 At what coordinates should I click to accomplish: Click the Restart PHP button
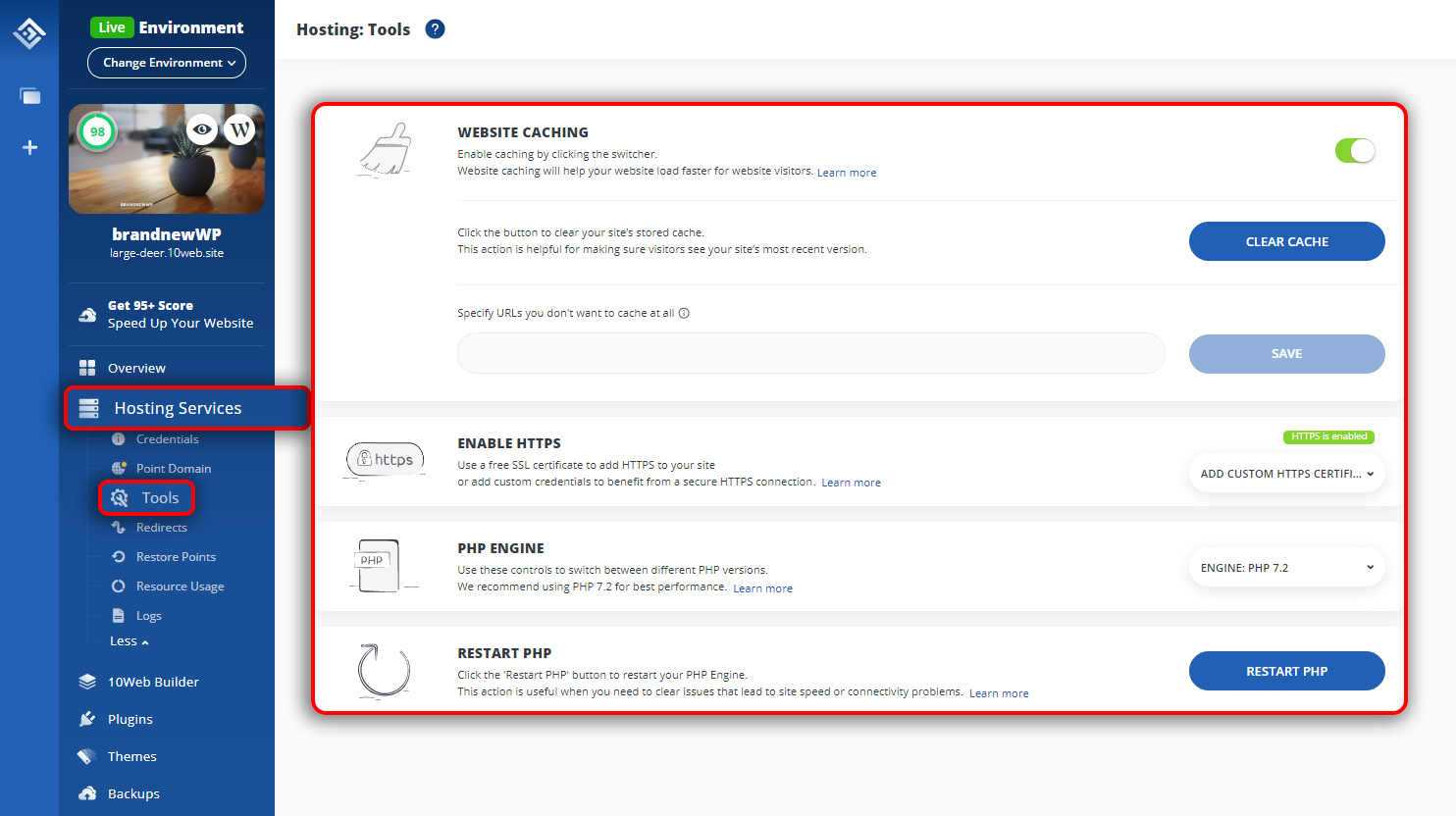[x=1286, y=671]
